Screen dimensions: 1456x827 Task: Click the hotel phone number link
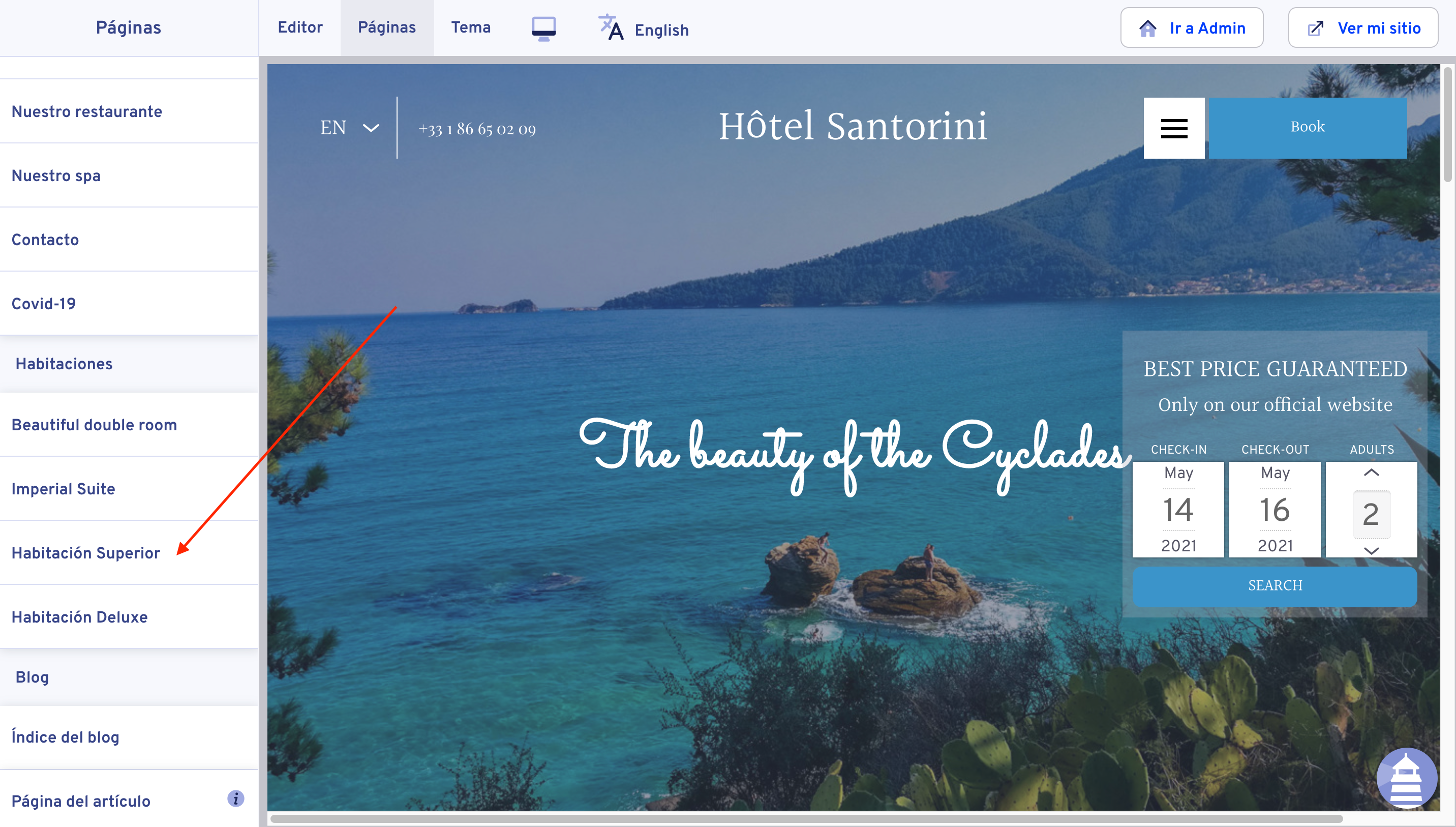click(x=477, y=130)
